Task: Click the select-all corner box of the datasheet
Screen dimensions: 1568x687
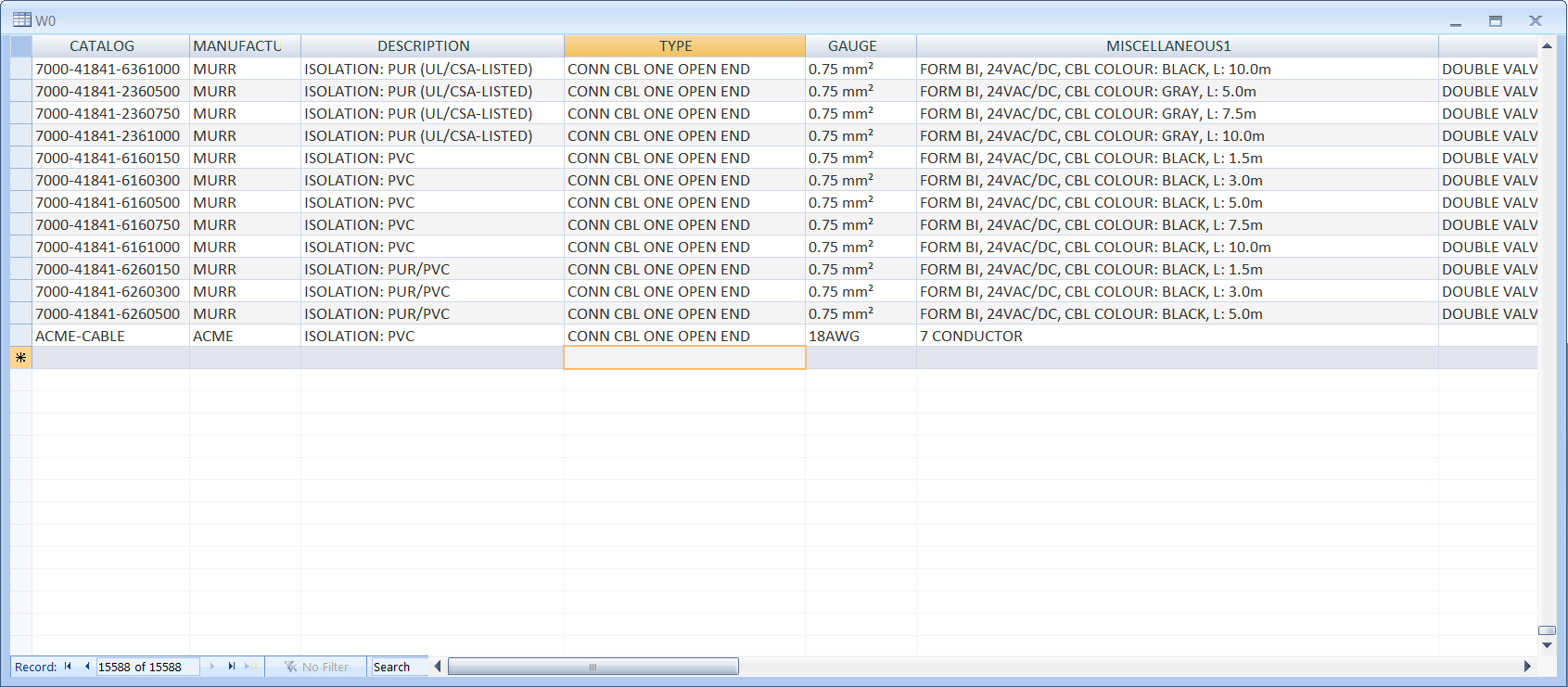Action: (21, 45)
